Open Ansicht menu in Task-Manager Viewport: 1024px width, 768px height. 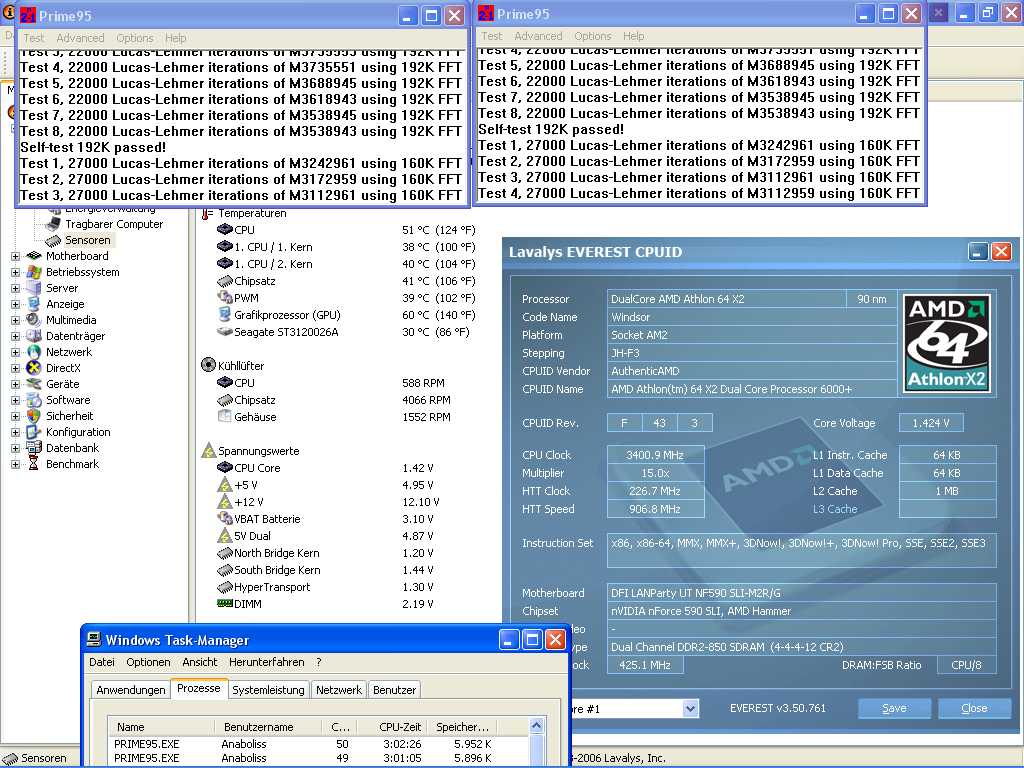tap(200, 662)
